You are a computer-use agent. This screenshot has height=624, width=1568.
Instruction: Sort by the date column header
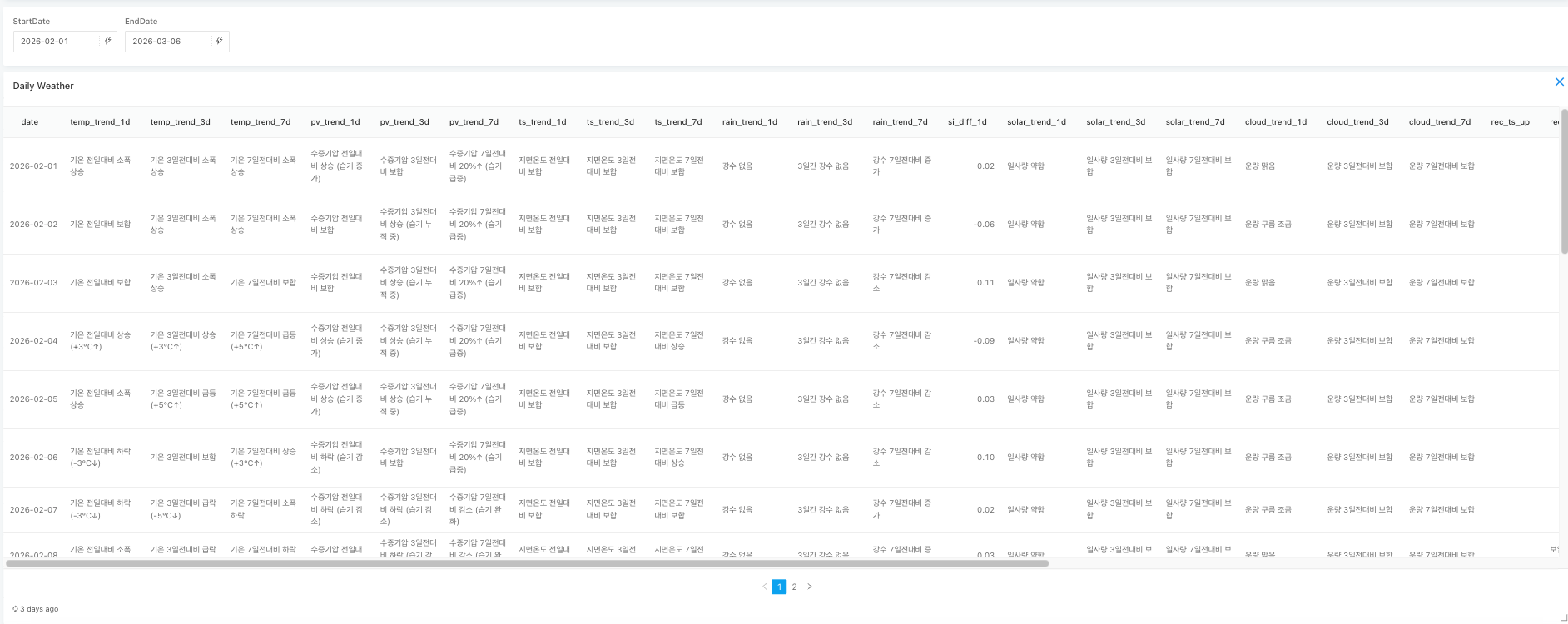pyautogui.click(x=30, y=122)
